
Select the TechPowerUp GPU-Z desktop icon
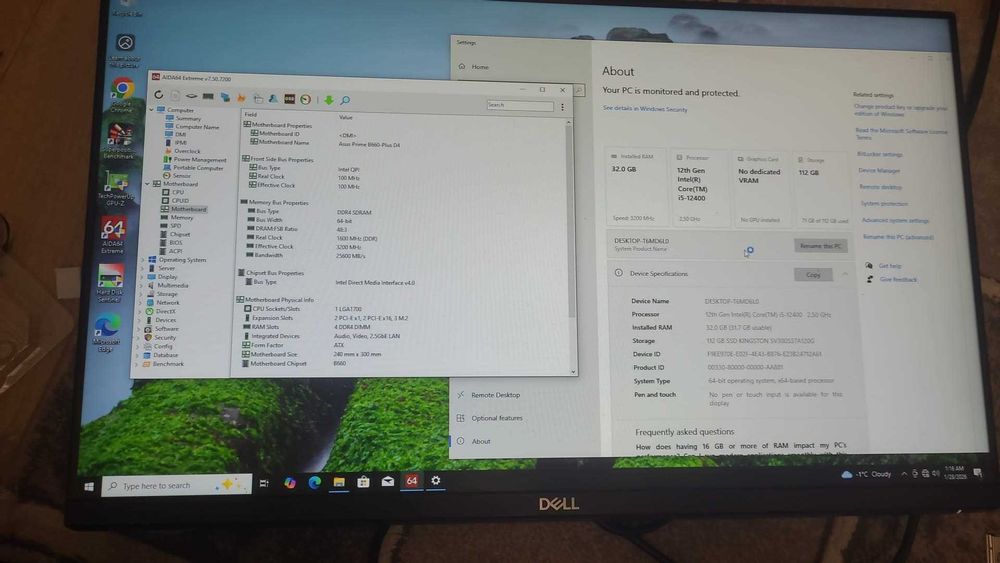(x=115, y=188)
